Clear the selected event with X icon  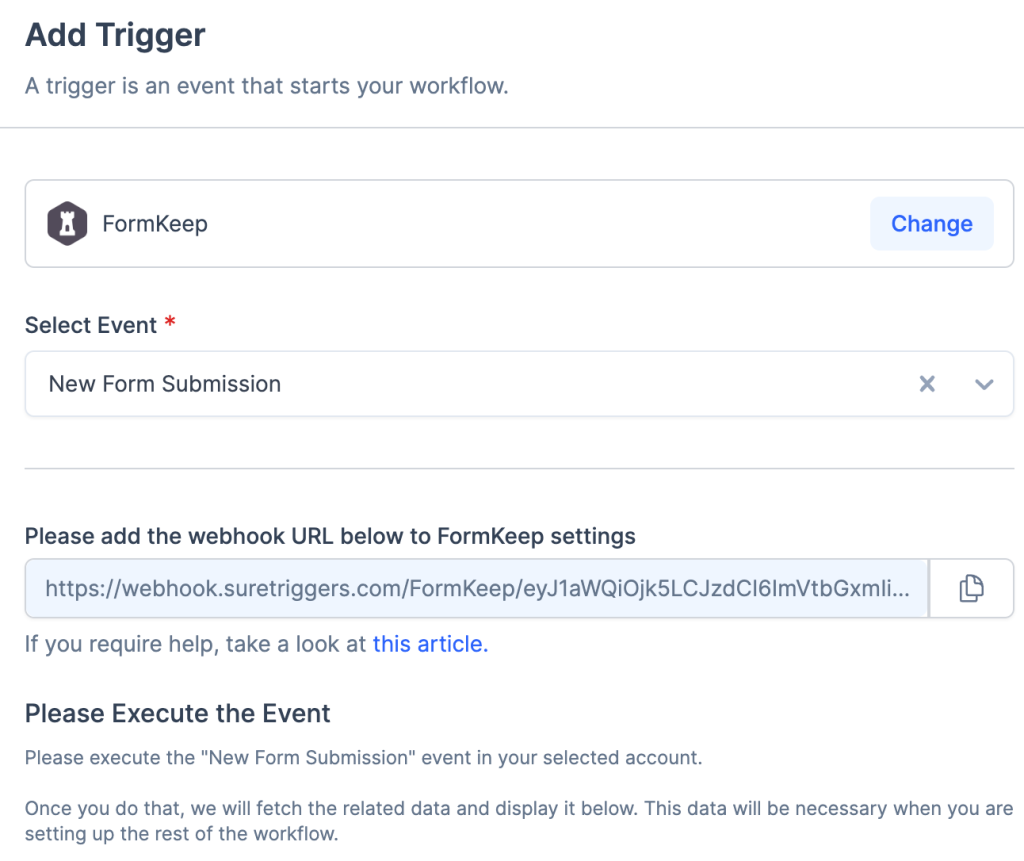(x=927, y=384)
